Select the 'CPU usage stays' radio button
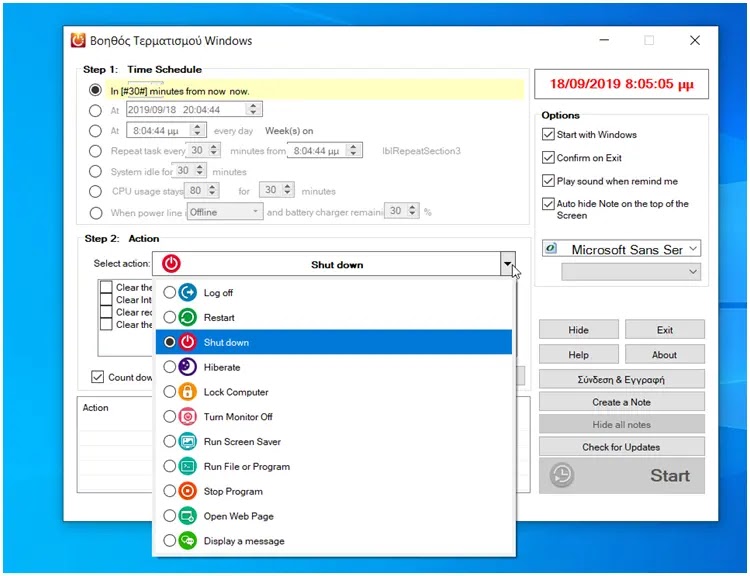The height and width of the screenshot is (576, 750). [x=96, y=191]
